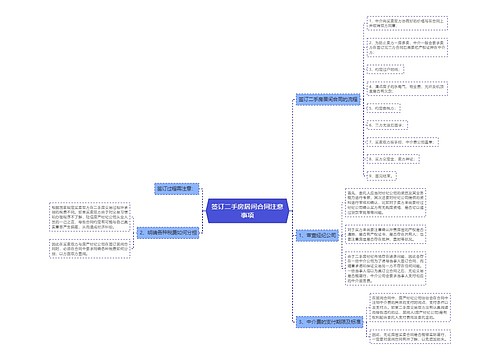Click the step 8 leaf about 买方交定金
The height and width of the screenshot is (360, 500).
click(393, 159)
